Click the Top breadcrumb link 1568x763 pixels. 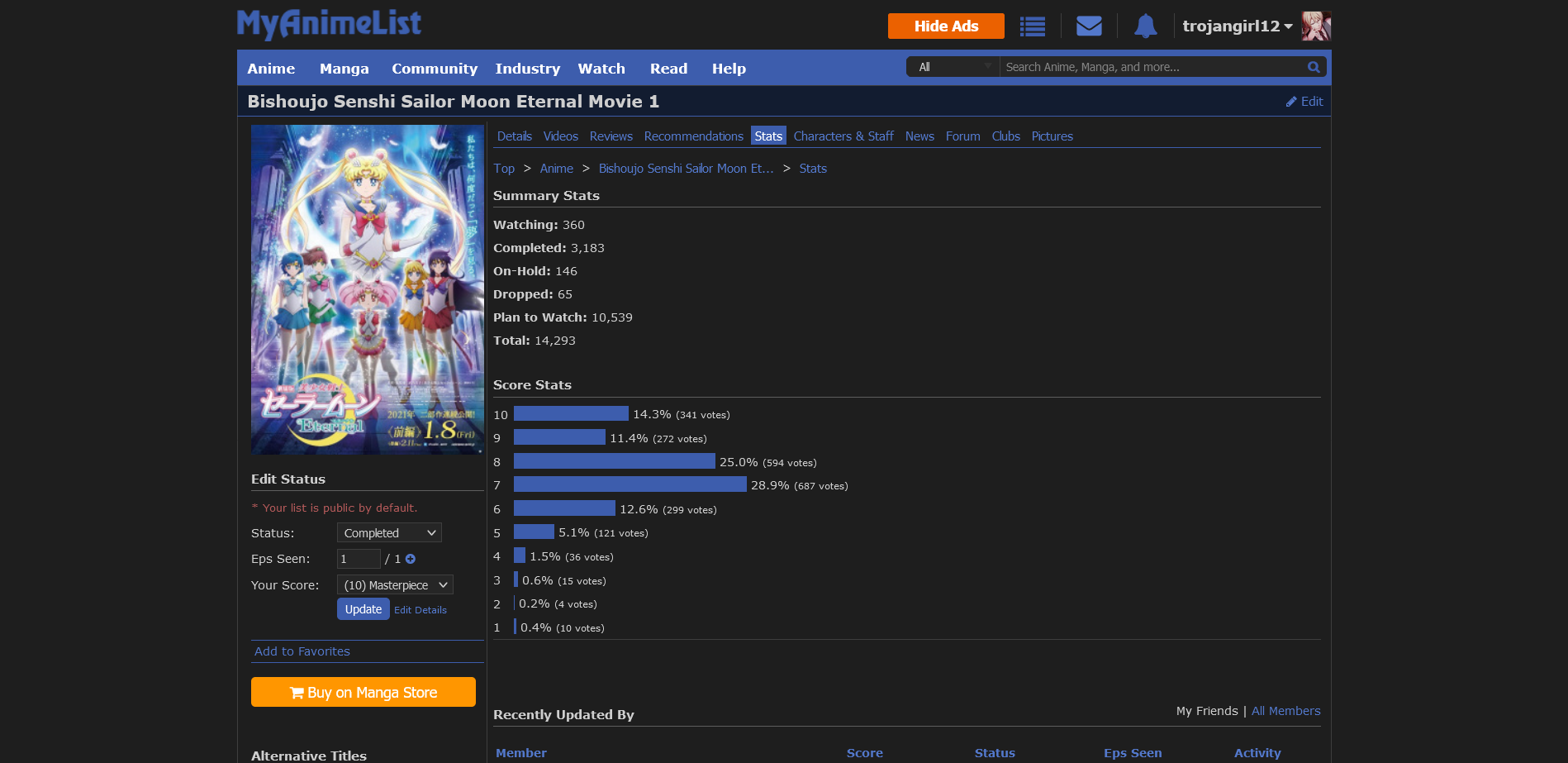tap(504, 169)
